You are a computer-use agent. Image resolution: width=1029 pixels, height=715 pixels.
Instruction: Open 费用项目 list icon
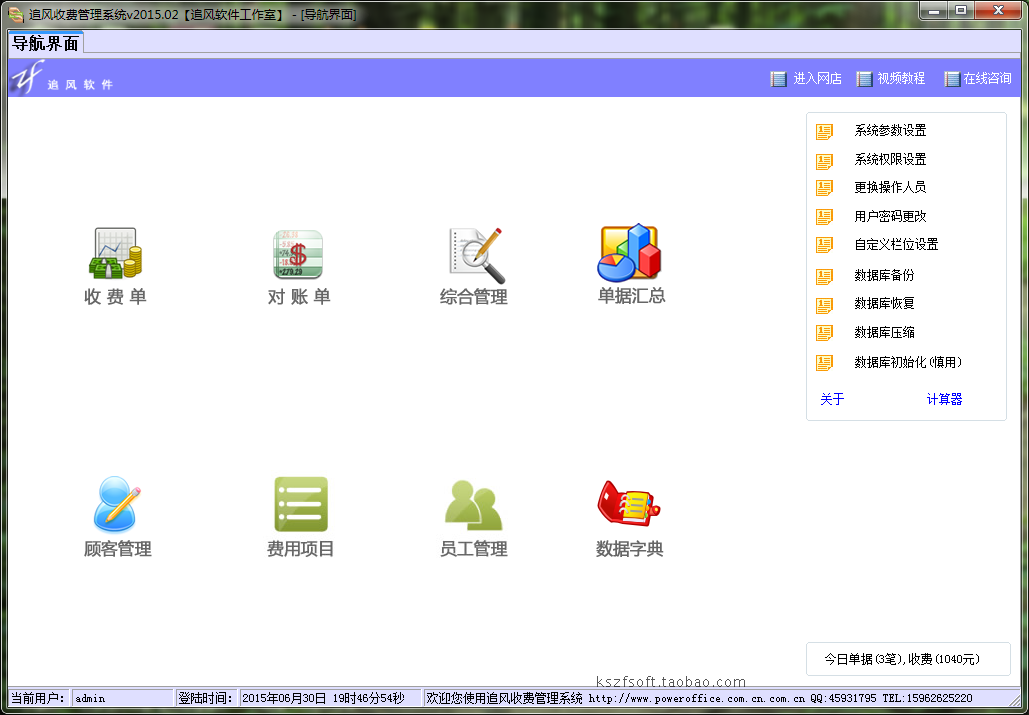pos(301,504)
